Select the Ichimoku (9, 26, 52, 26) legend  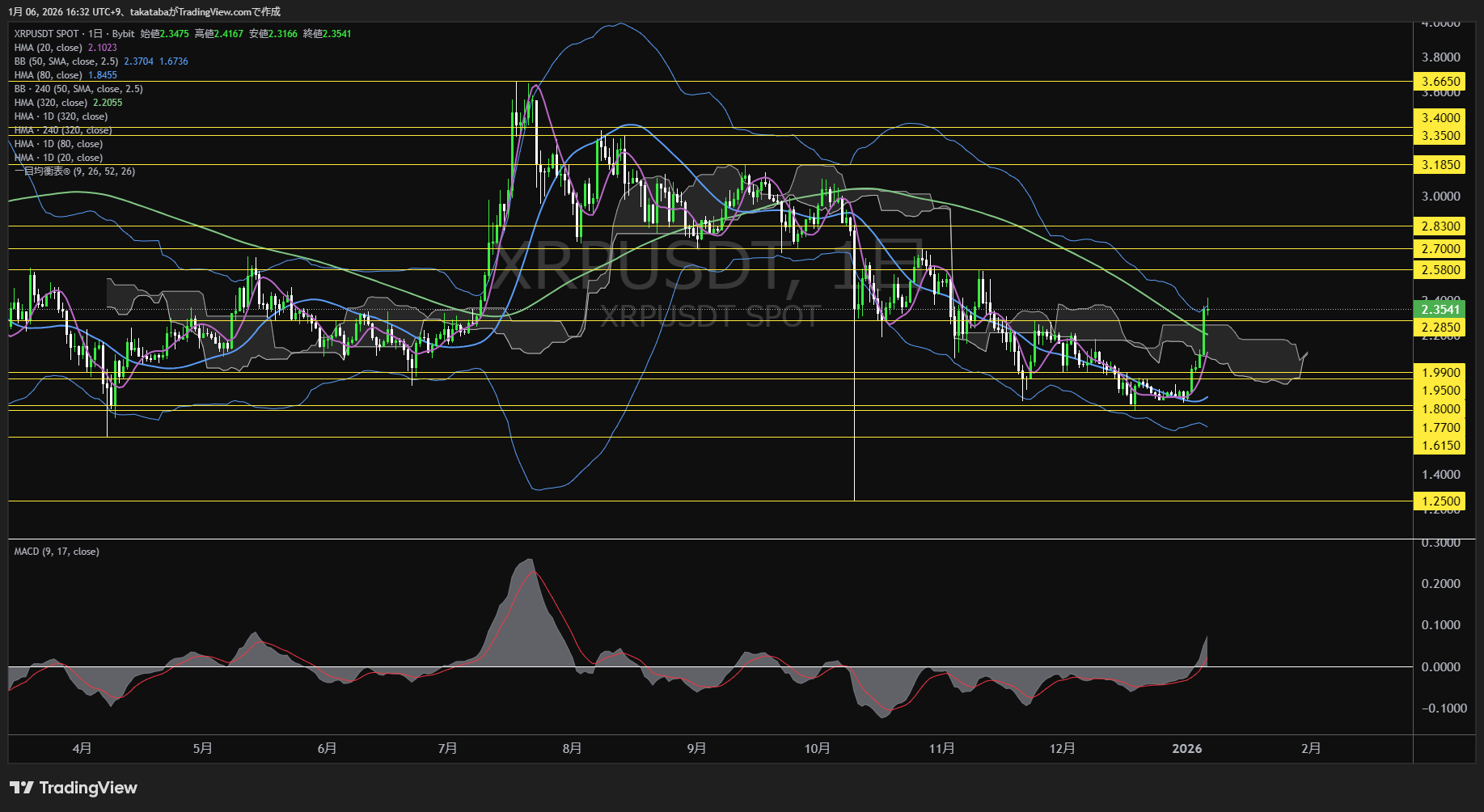tap(74, 171)
